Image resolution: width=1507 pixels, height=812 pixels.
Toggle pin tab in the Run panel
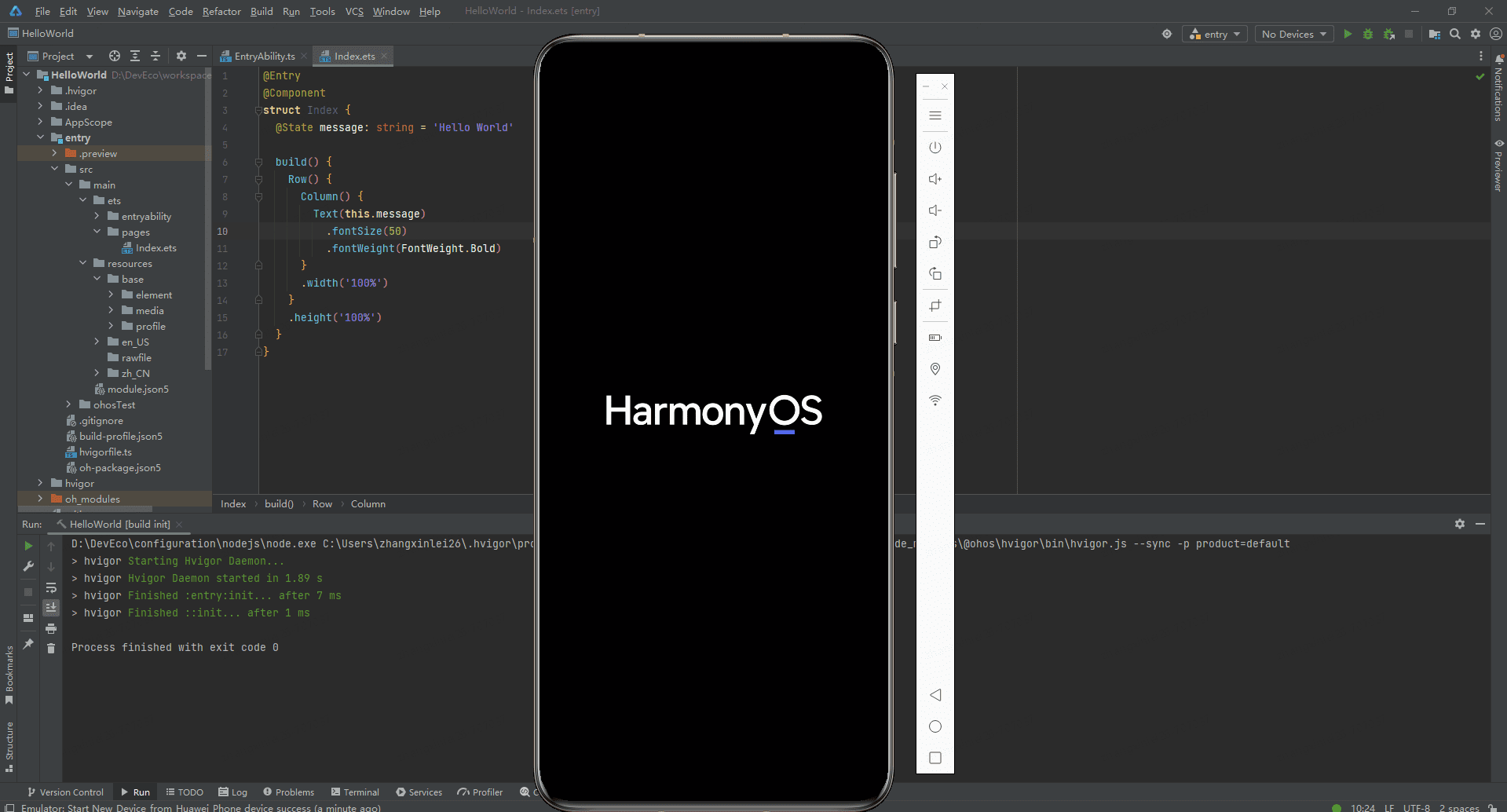coord(28,644)
